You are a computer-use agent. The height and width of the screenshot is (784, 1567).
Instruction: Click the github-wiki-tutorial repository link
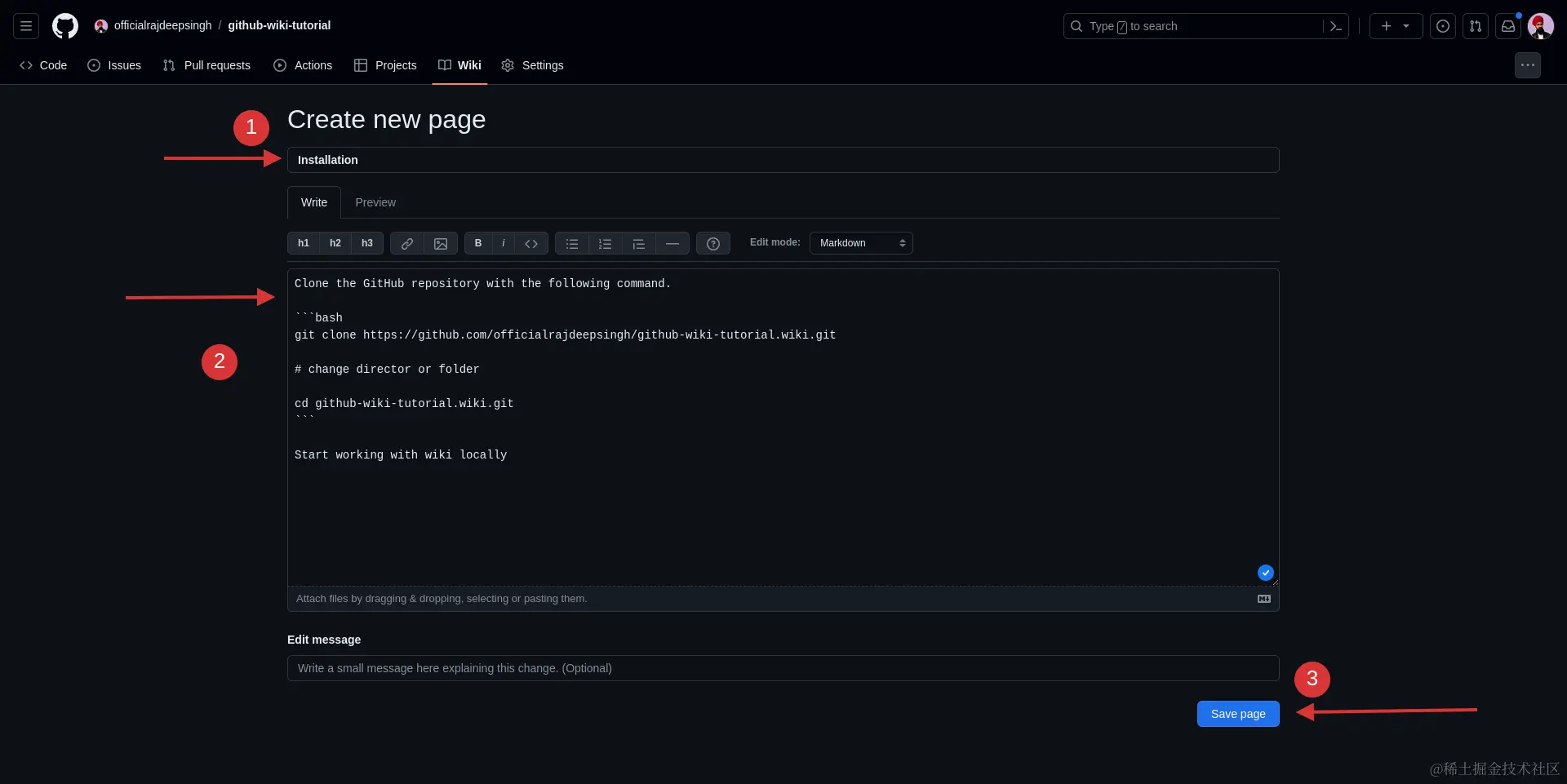coord(279,25)
